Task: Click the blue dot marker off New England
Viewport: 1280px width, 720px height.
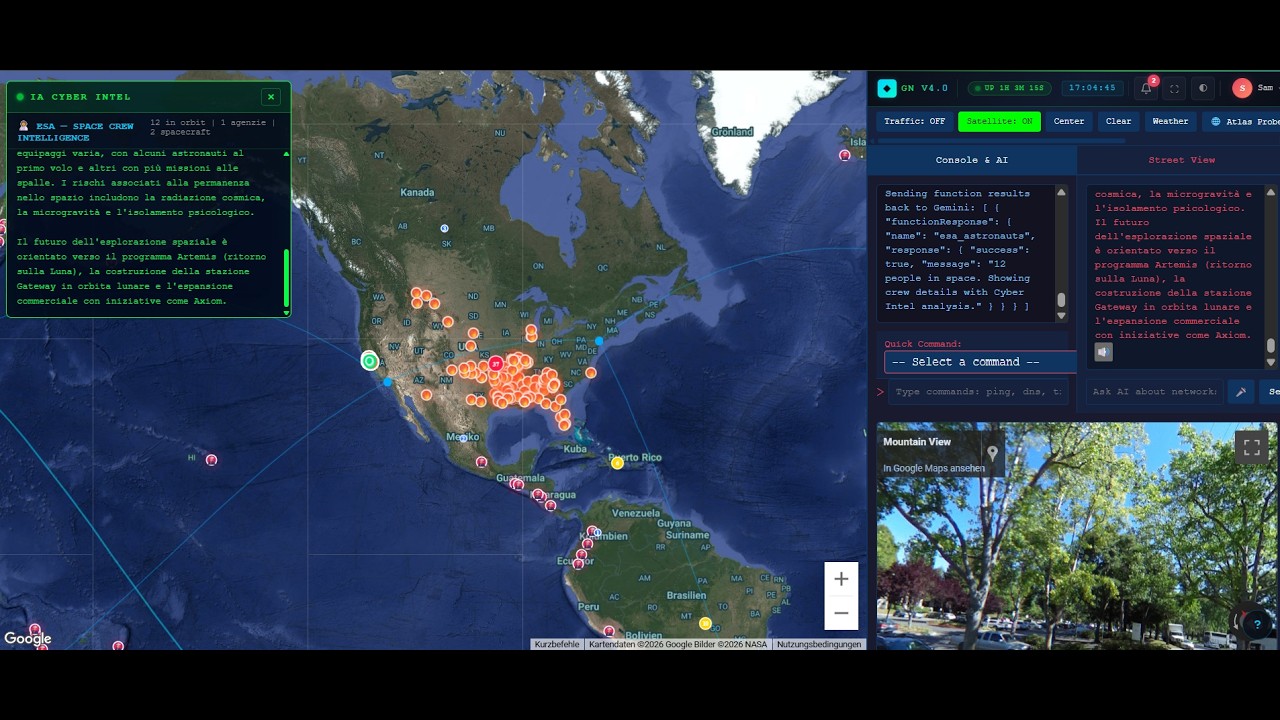Action: pyautogui.click(x=599, y=341)
